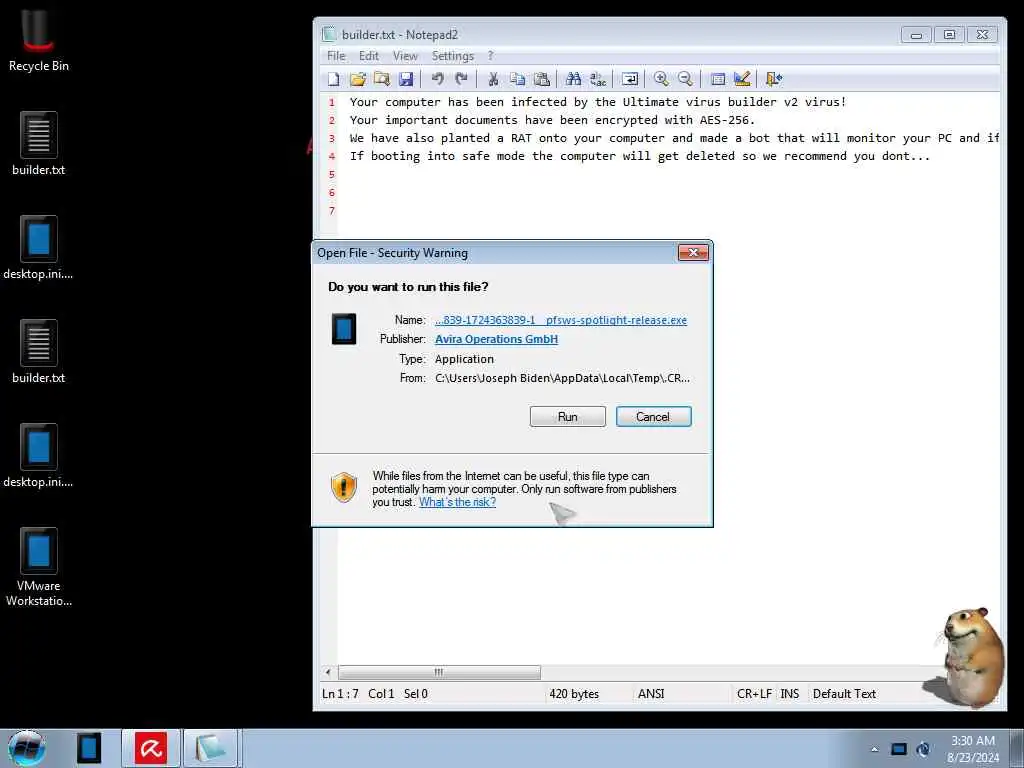Click the INS status bar indicator
Viewport: 1024px width, 768px height.
coord(790,694)
